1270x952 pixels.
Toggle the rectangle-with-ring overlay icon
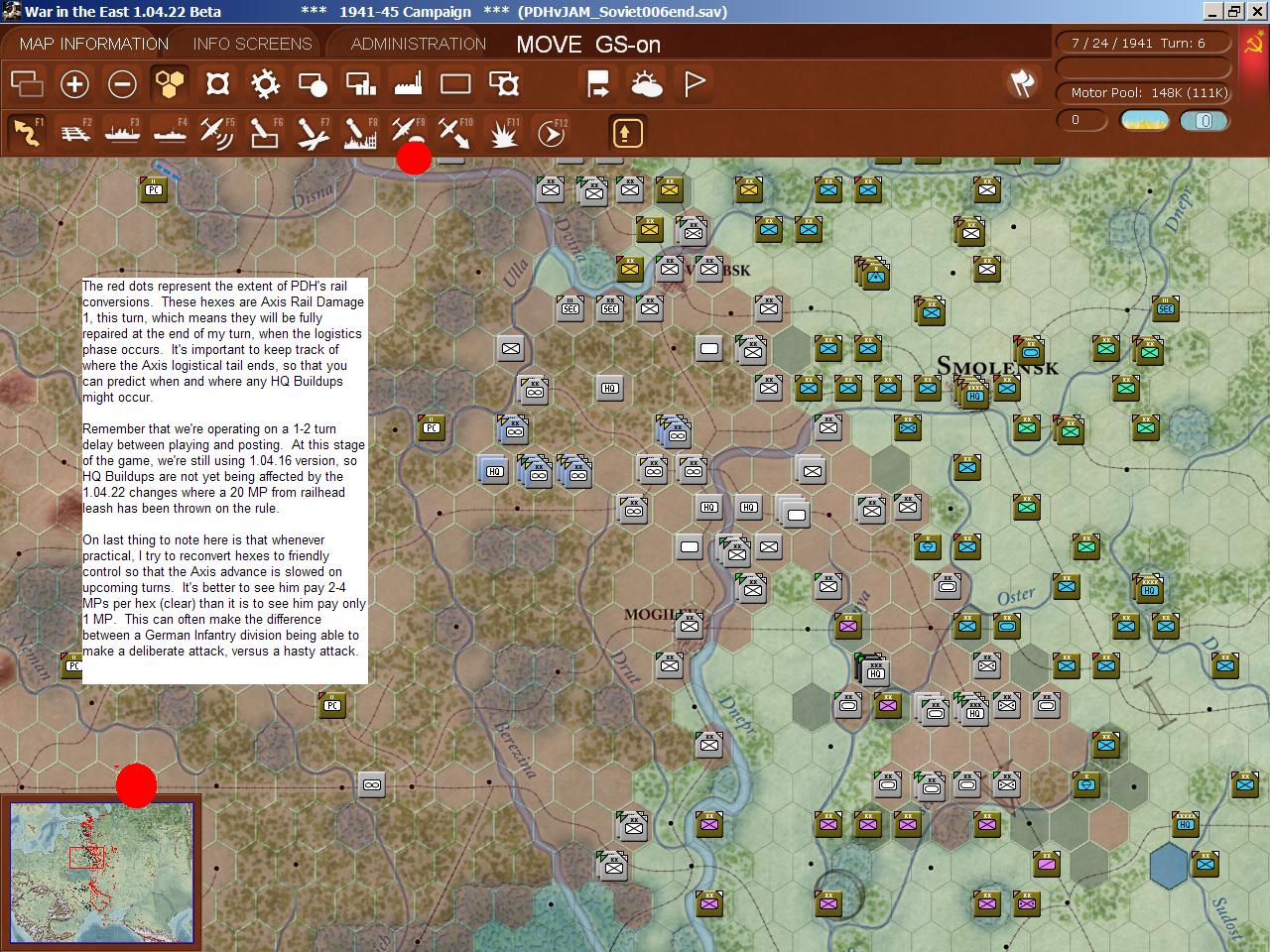504,84
